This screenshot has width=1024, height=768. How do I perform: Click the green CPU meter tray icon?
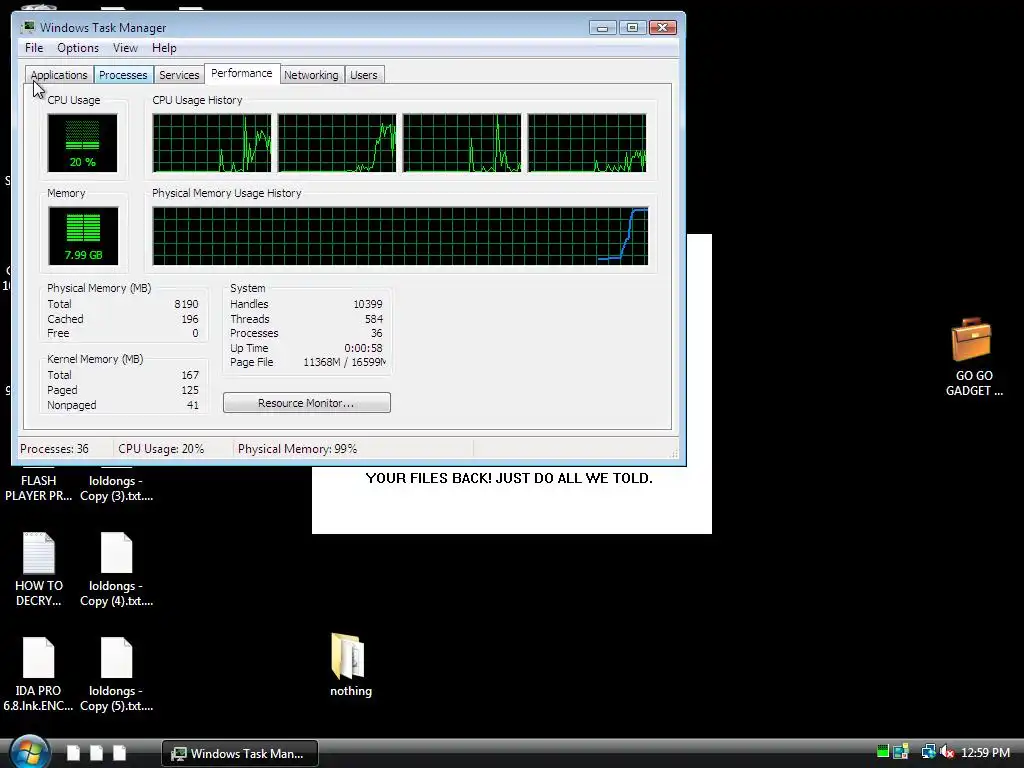pos(883,752)
